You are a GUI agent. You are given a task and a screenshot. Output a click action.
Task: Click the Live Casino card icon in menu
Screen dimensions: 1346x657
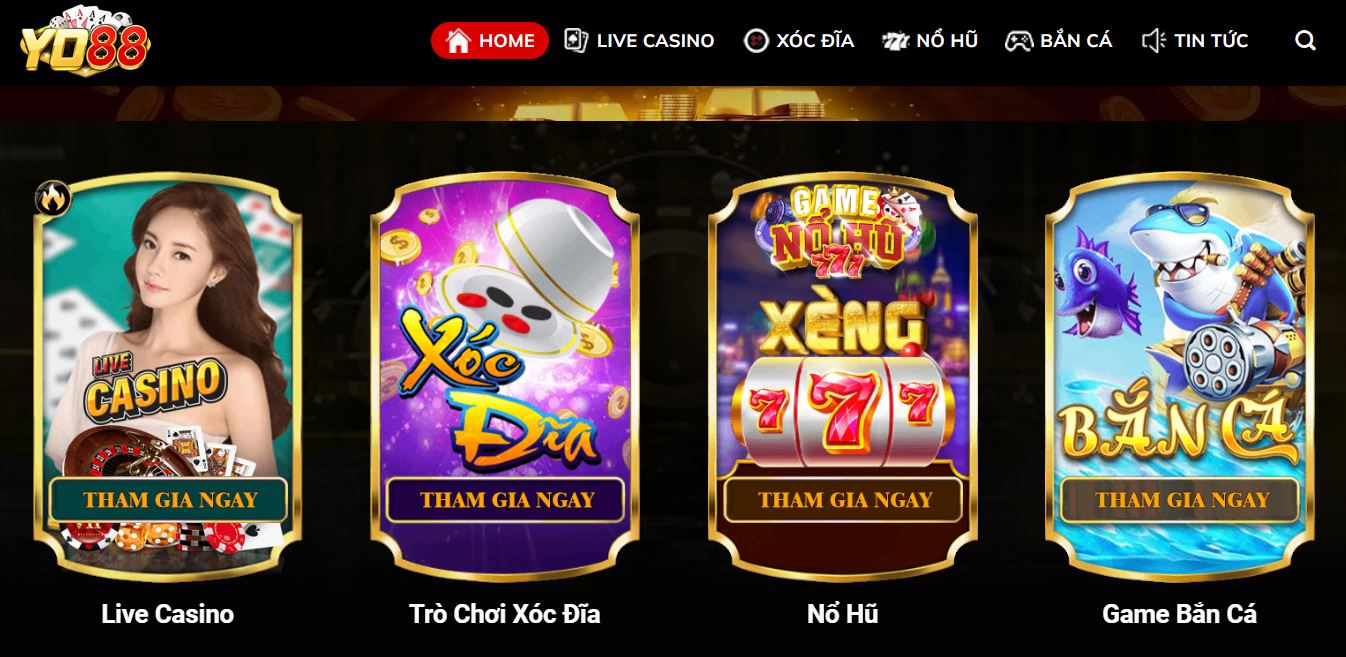point(575,41)
